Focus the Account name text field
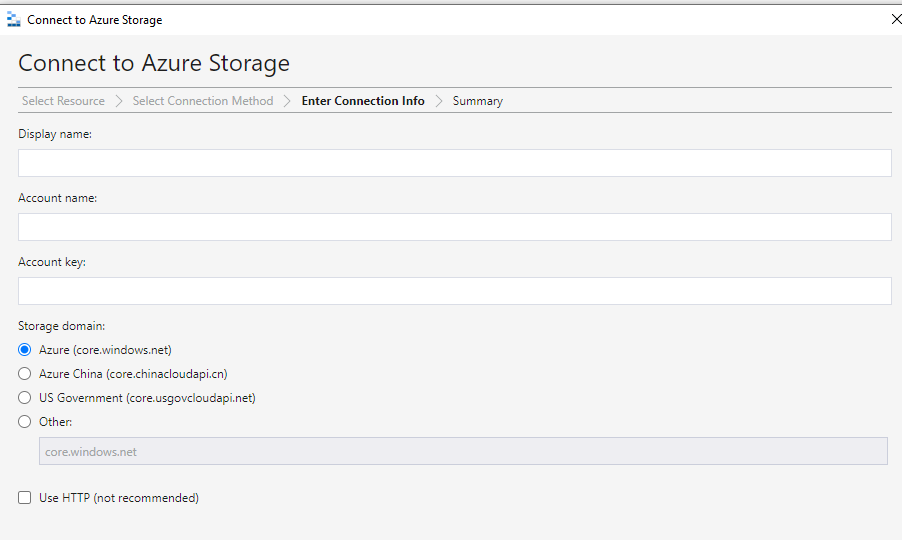Screen dimensions: 902x540 (454, 227)
